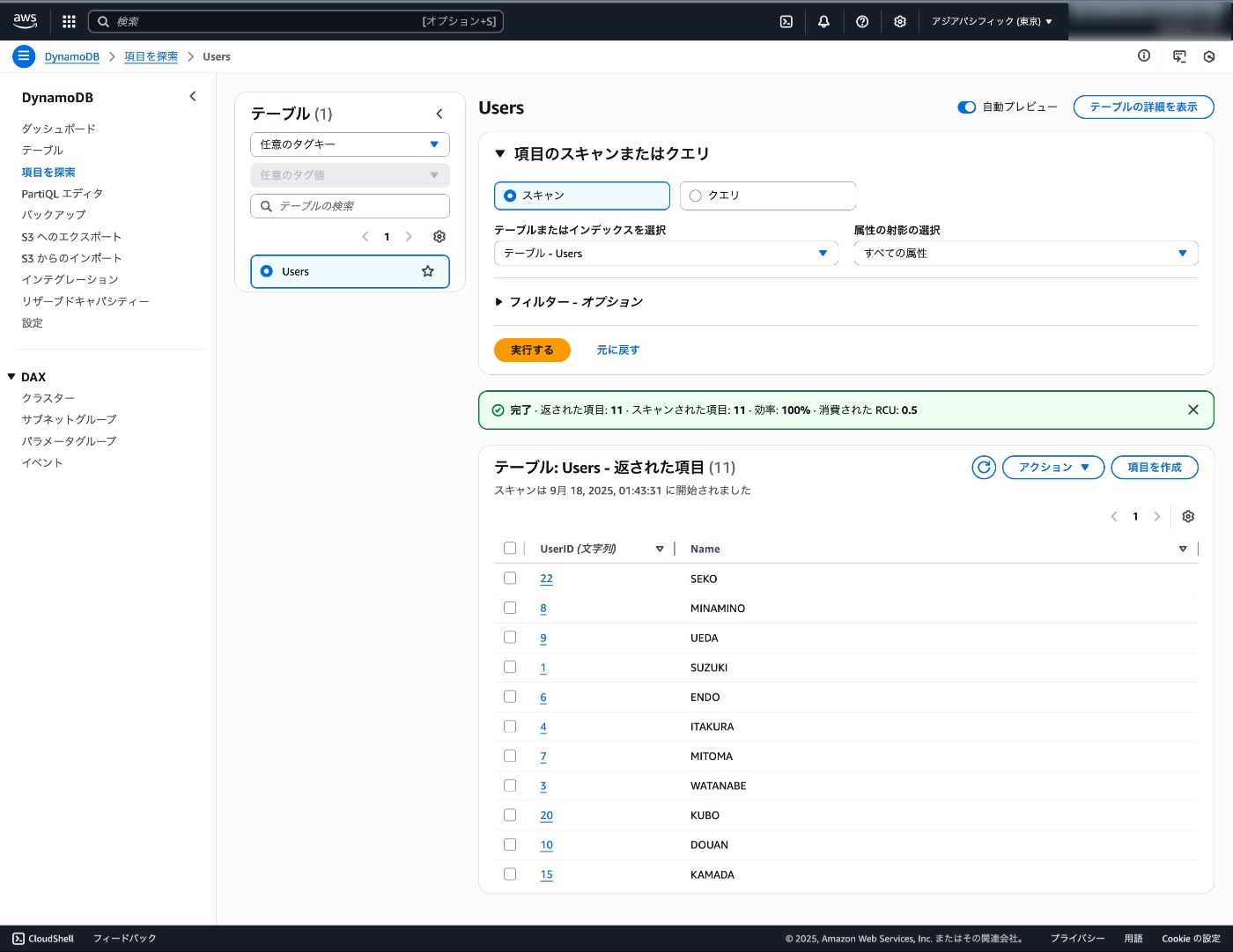Dismiss the scan completed banner
This screenshot has width=1233, height=952.
[1193, 410]
